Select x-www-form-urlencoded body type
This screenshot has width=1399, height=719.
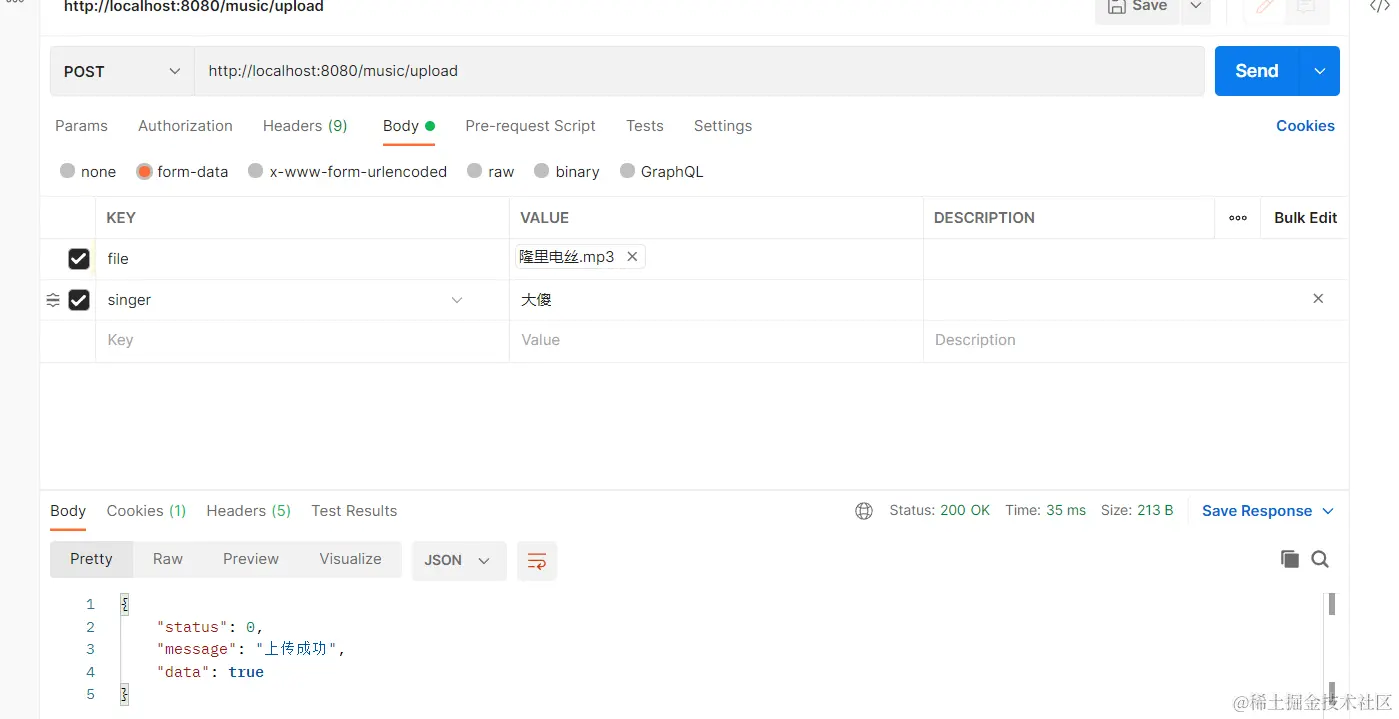[x=256, y=171]
